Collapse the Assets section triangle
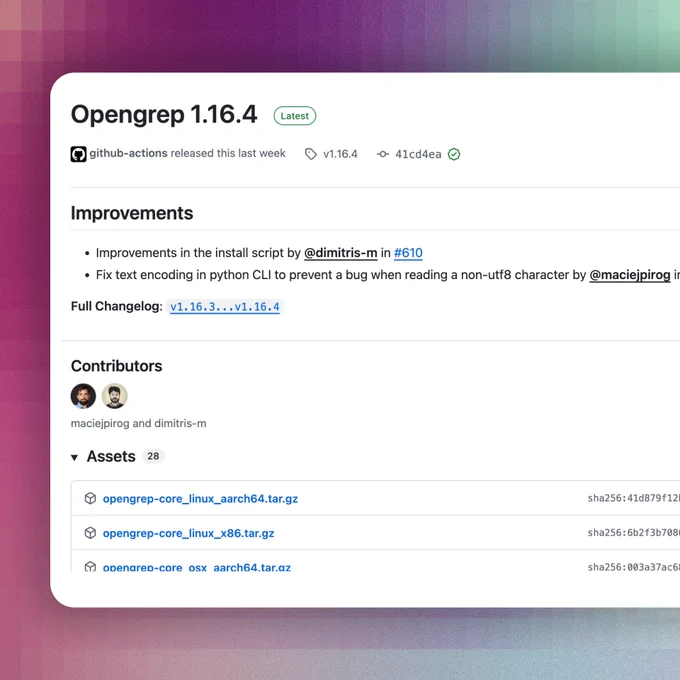This screenshot has width=680, height=680. coord(74,457)
